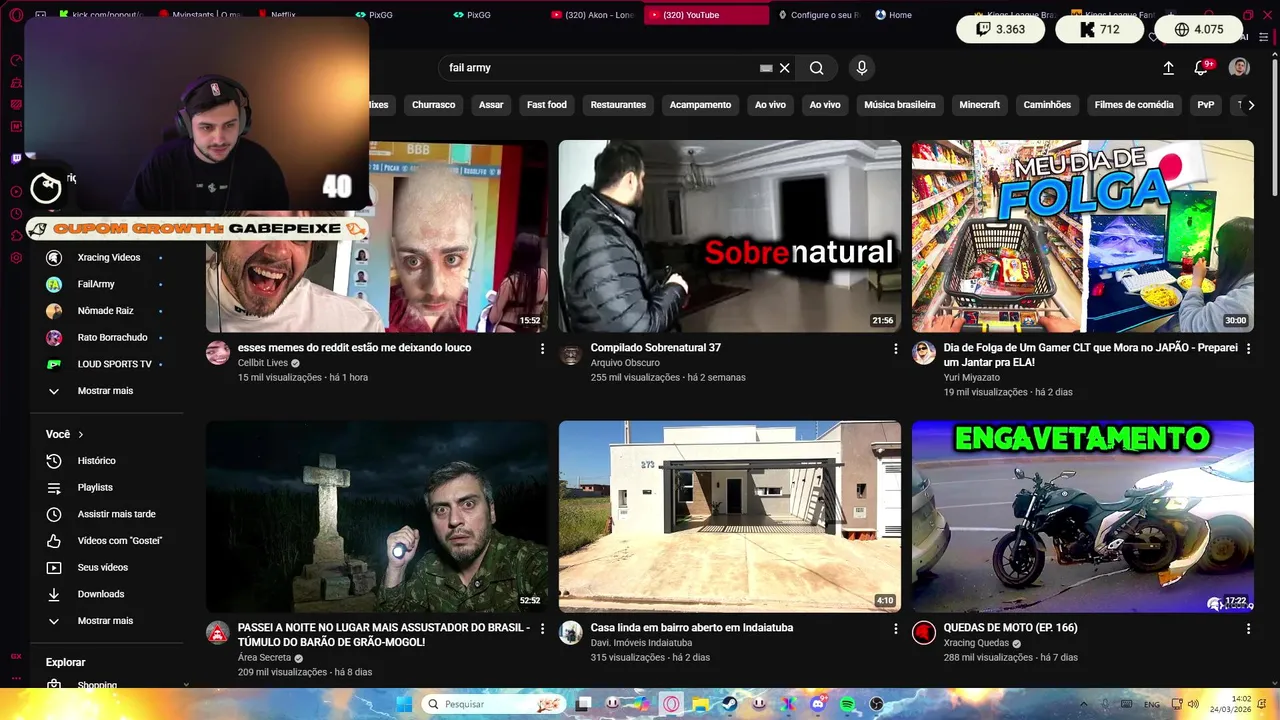Open the MEU DIA DE FOLGA thumbnail

point(1083,236)
